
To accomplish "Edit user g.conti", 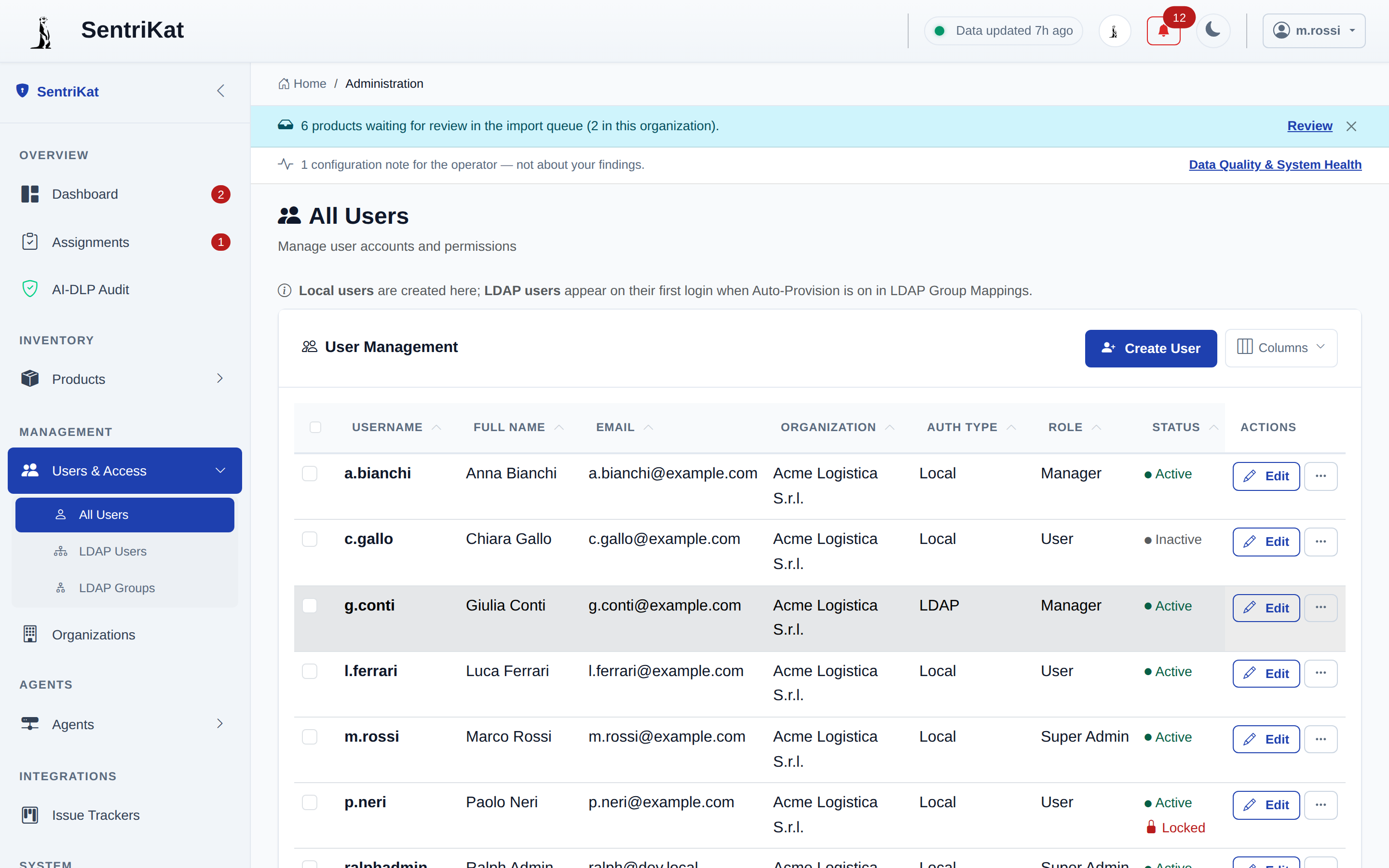I will [x=1266, y=608].
